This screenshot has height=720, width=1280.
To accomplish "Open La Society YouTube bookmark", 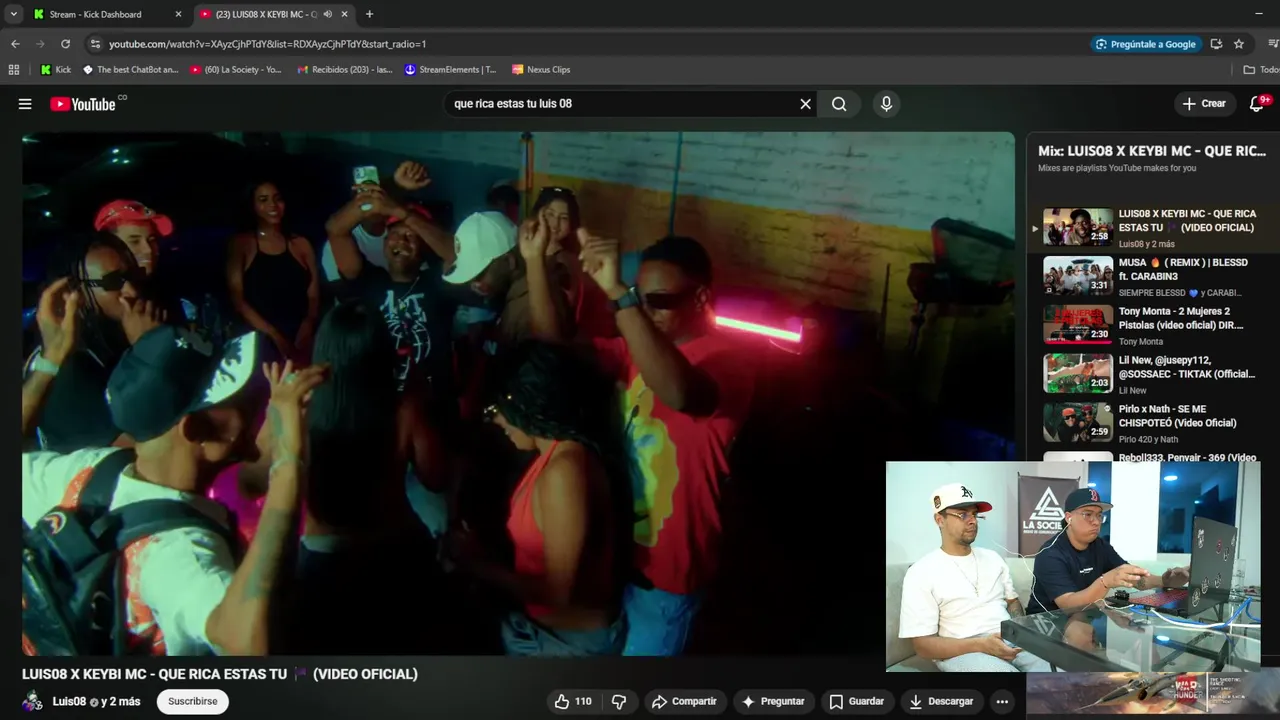I will (x=236, y=70).
